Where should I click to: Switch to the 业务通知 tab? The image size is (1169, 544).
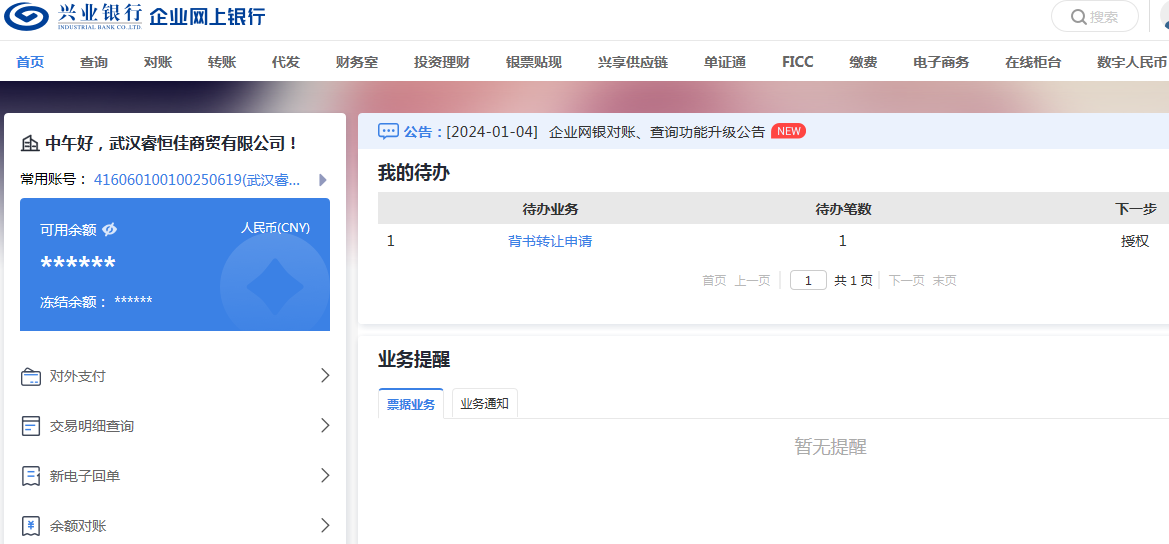[x=485, y=404]
